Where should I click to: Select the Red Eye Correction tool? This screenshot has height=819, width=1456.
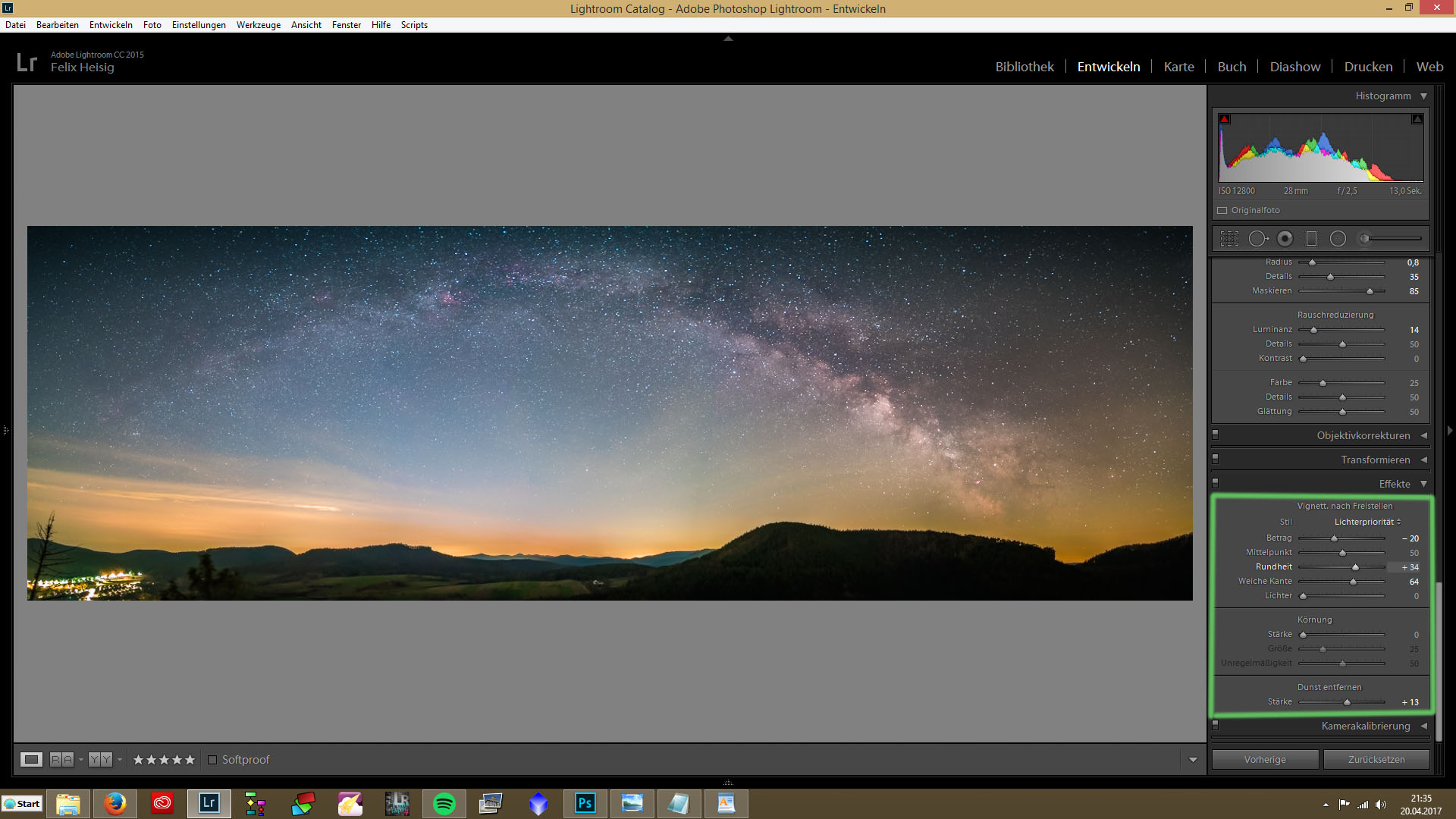pos(1285,239)
